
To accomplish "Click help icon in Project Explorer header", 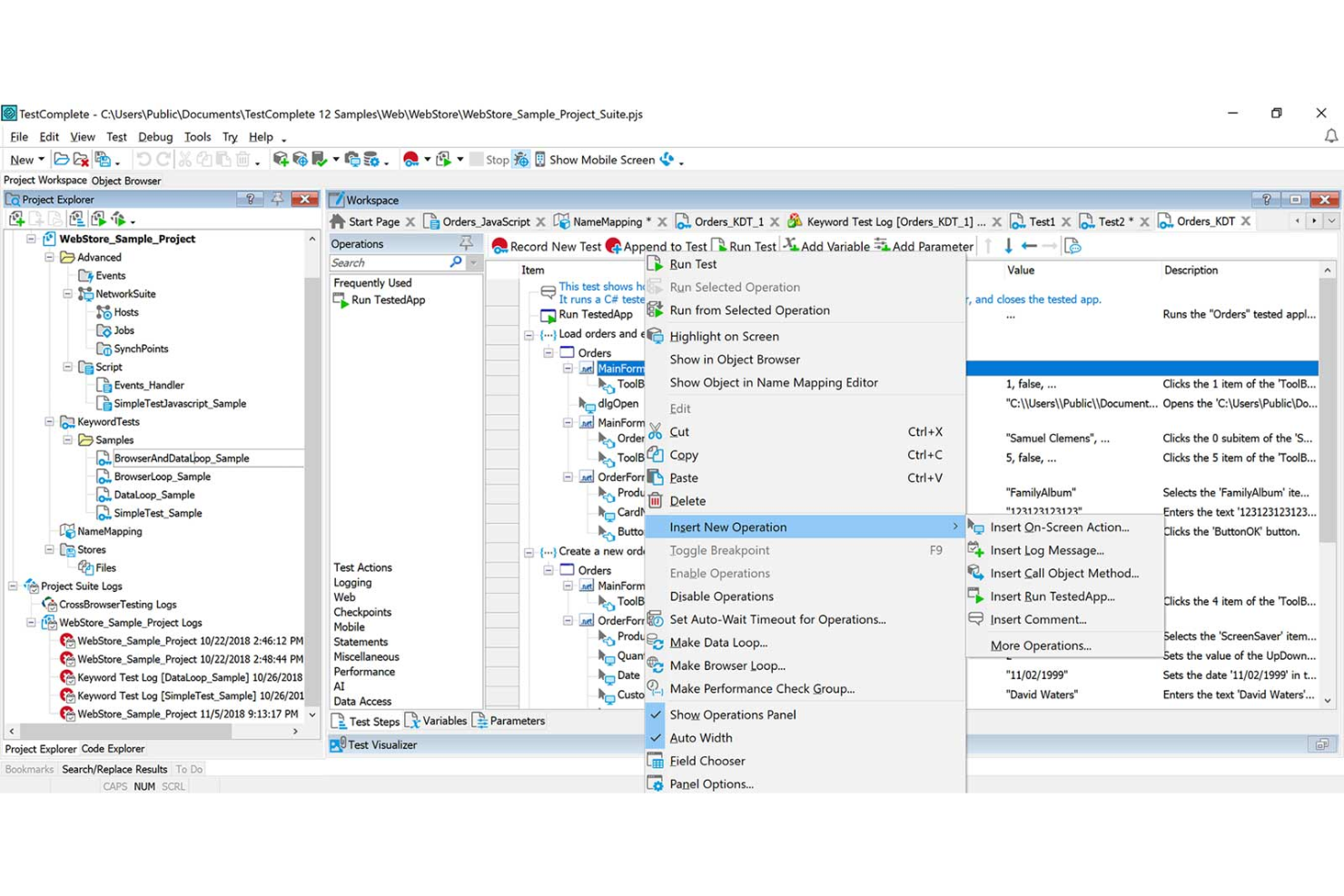I will [x=250, y=200].
